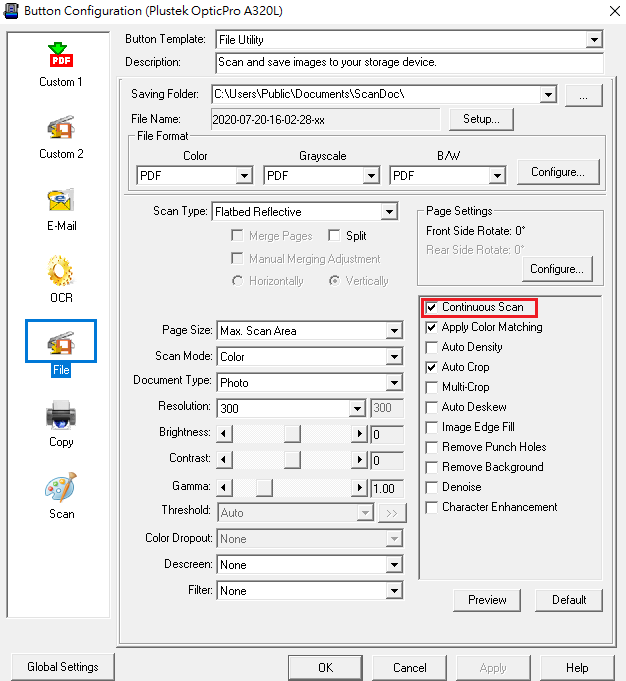Click the Description text field
Image resolution: width=626 pixels, height=681 pixels.
[409, 63]
